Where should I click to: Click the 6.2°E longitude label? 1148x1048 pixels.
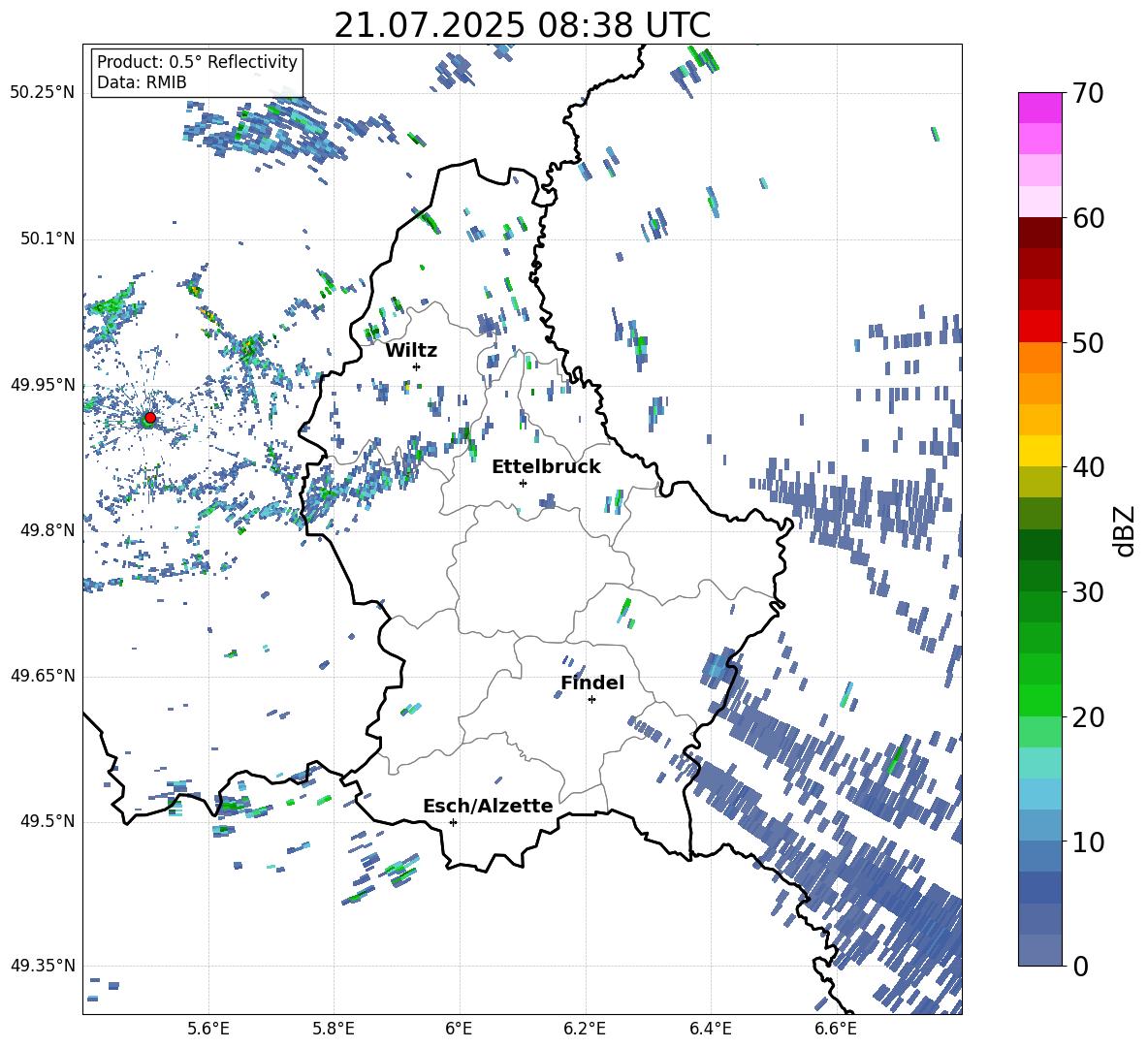585,1029
